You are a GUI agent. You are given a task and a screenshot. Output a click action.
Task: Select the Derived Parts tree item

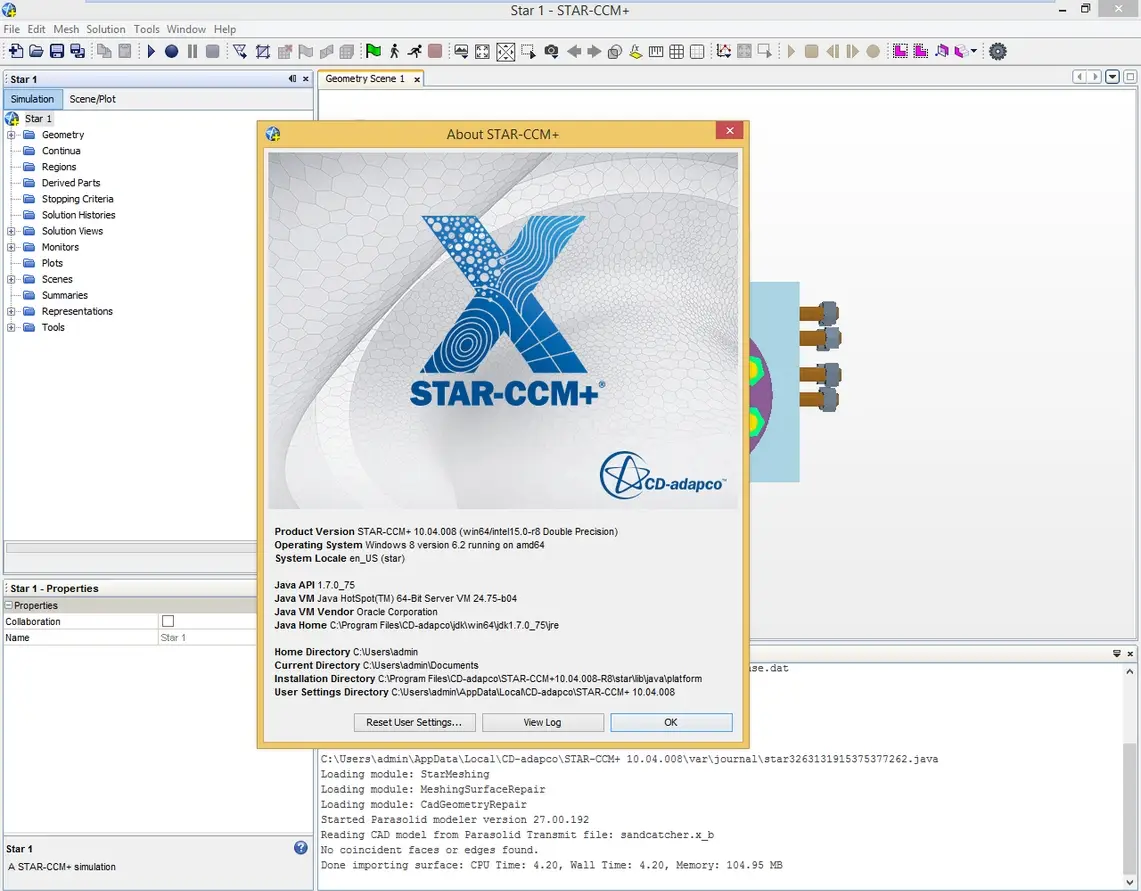point(71,183)
